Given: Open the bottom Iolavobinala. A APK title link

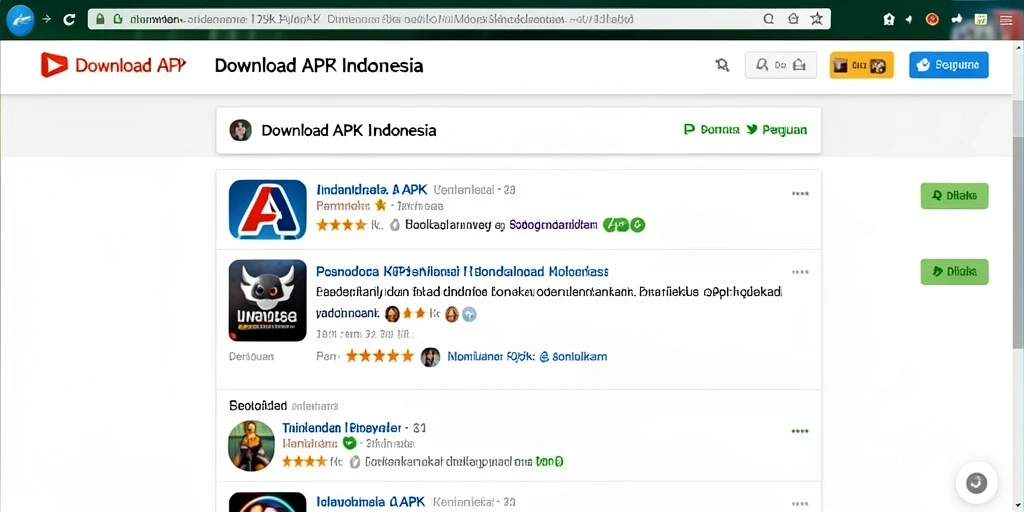Looking at the screenshot, I should (x=370, y=502).
